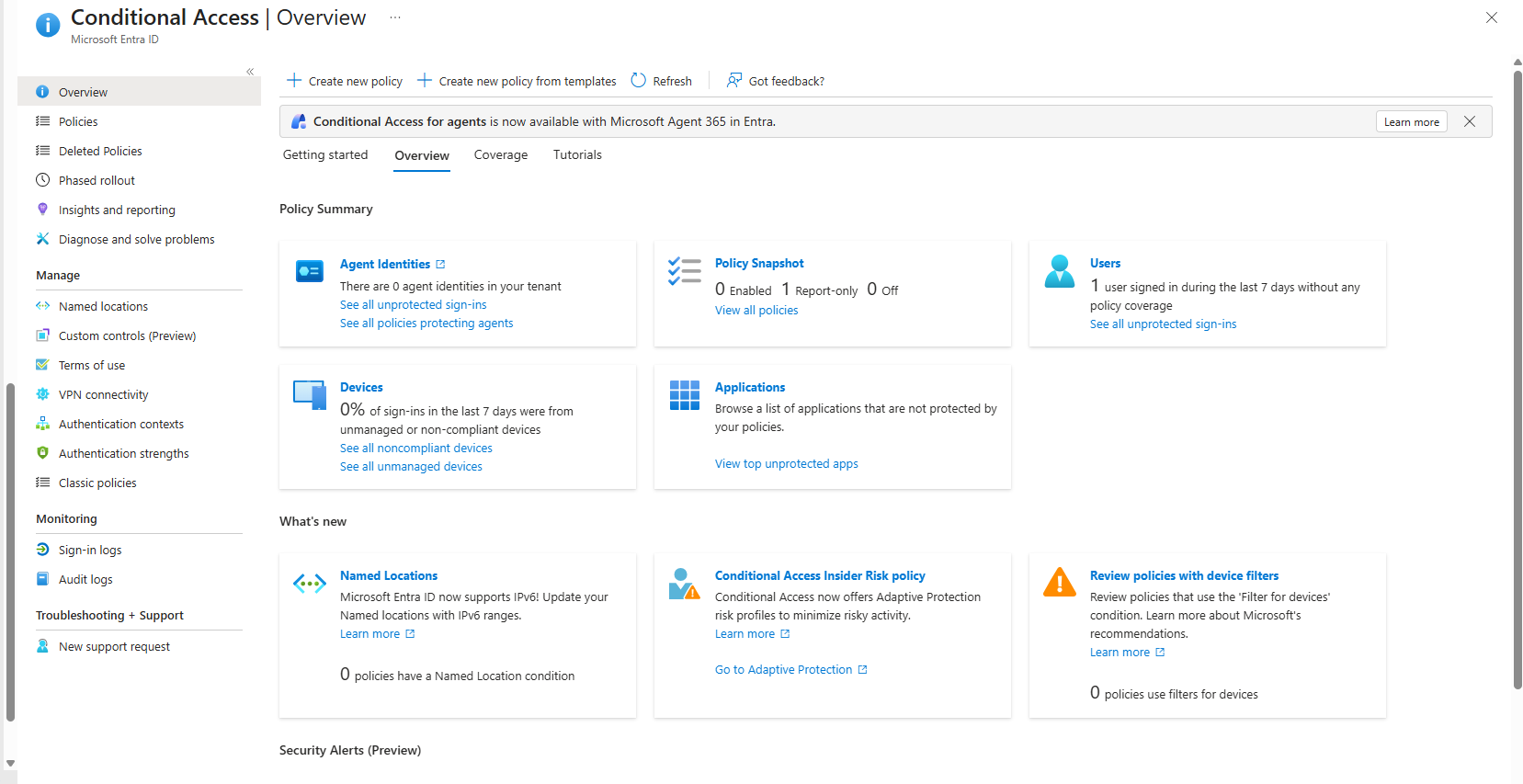
Task: Click the Named Locations card arrows icon
Action: click(x=310, y=583)
